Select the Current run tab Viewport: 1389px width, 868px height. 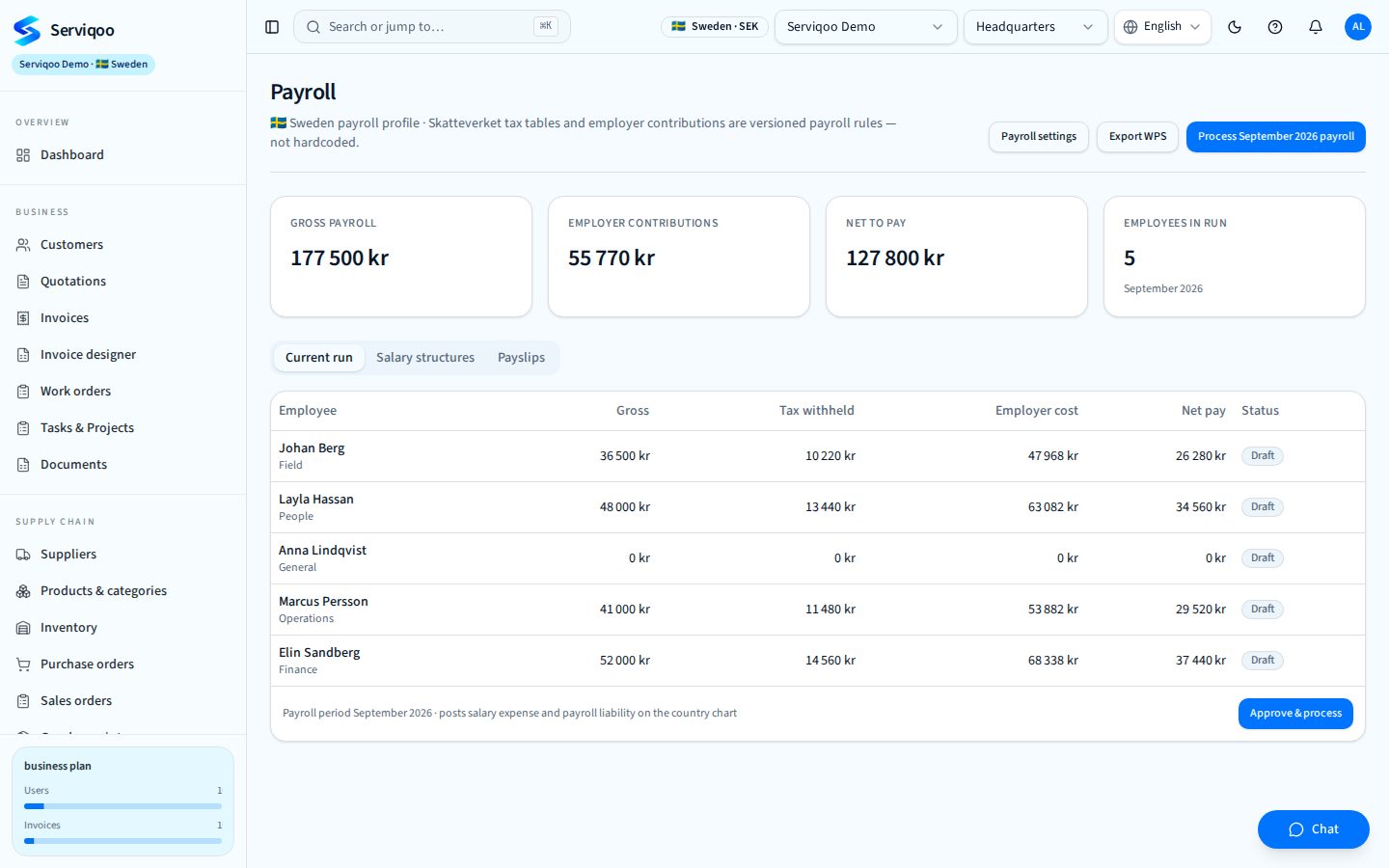click(319, 358)
